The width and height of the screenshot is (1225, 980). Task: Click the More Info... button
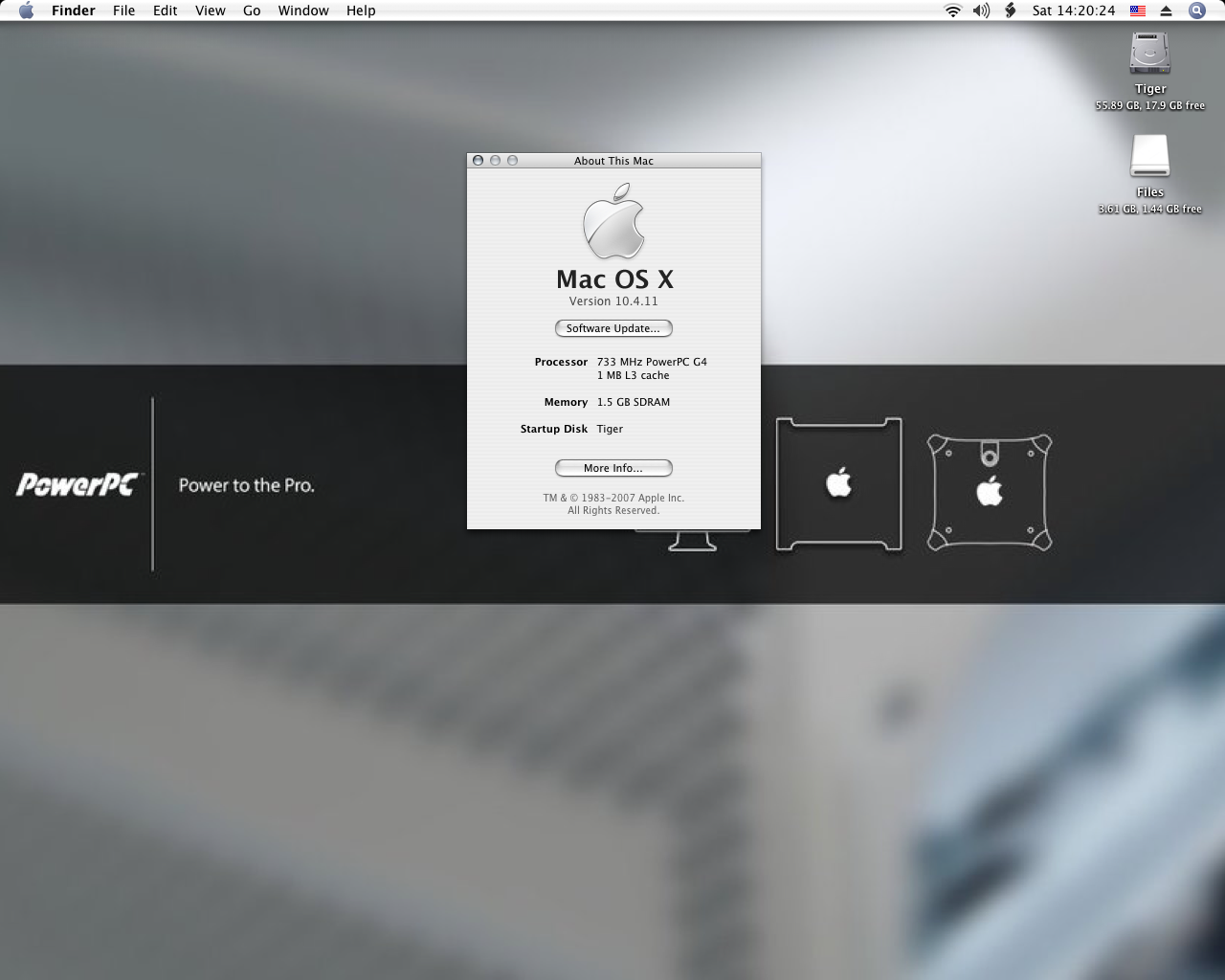tap(613, 468)
